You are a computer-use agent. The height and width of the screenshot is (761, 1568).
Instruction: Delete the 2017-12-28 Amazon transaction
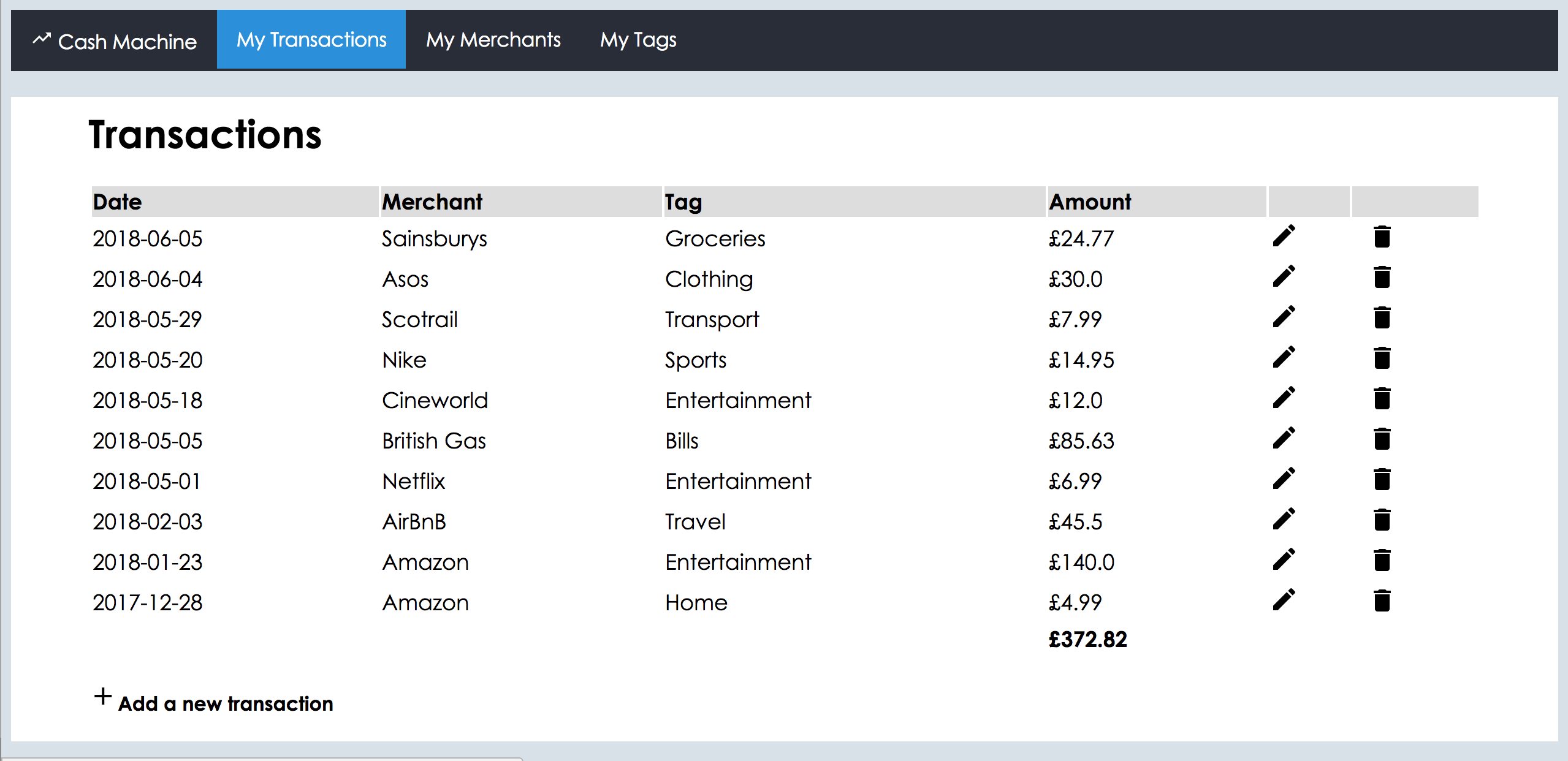point(1382,600)
